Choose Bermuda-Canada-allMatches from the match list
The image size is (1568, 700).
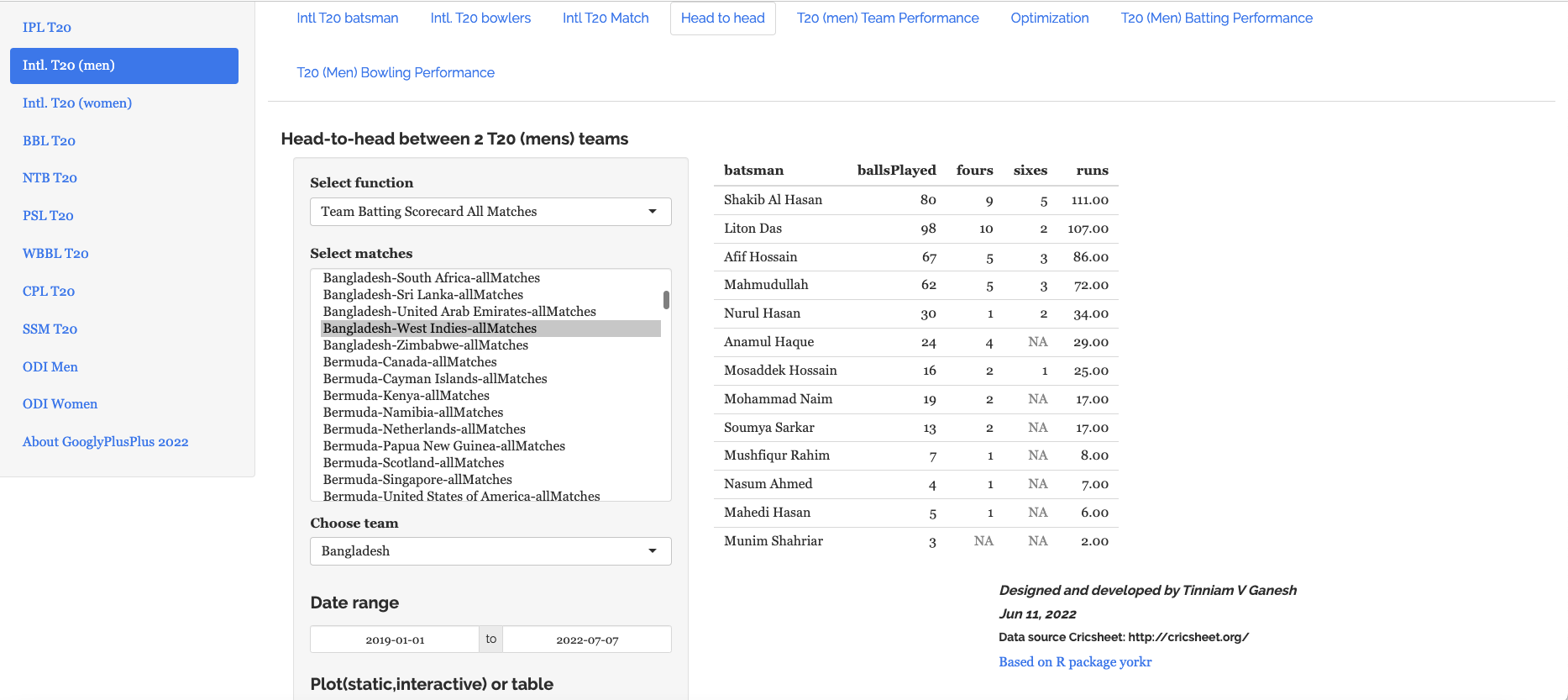(x=410, y=362)
